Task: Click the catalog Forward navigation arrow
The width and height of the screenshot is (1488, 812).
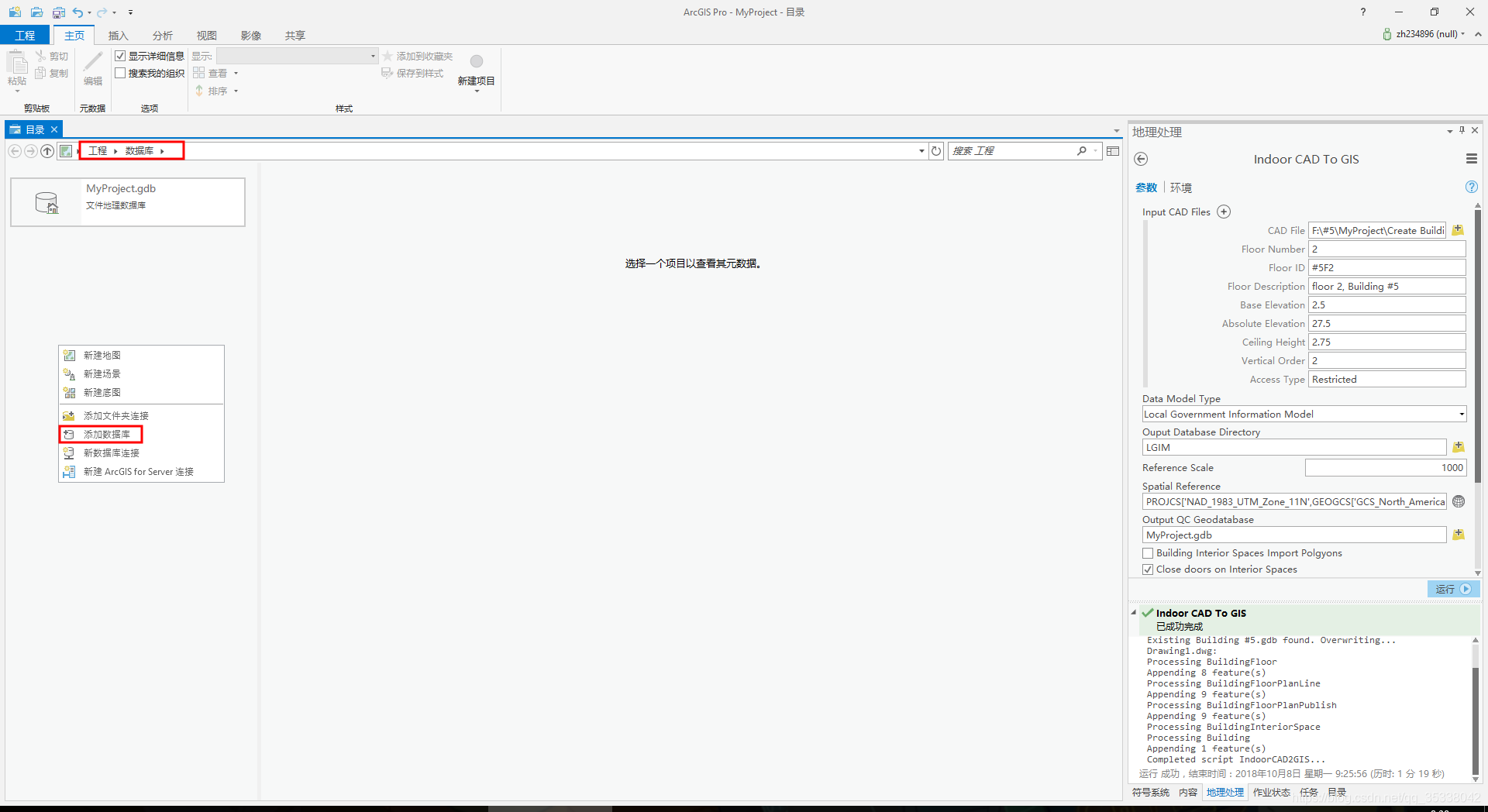Action: (x=31, y=151)
